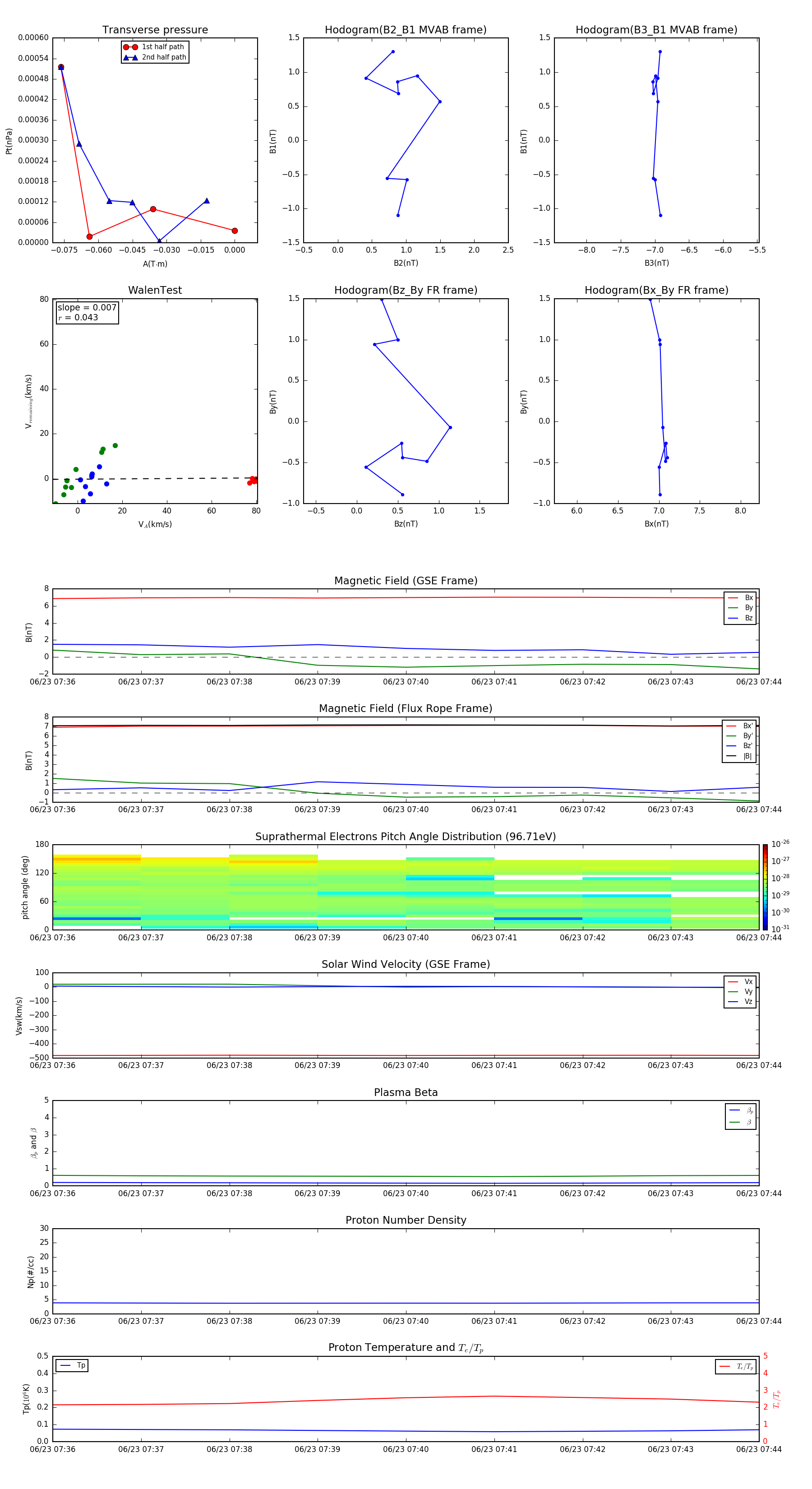Screen dimensions: 812x1489
Task: Click the Suprathermal Electrons Pitch Angle Distribution title
Action: coord(406,837)
